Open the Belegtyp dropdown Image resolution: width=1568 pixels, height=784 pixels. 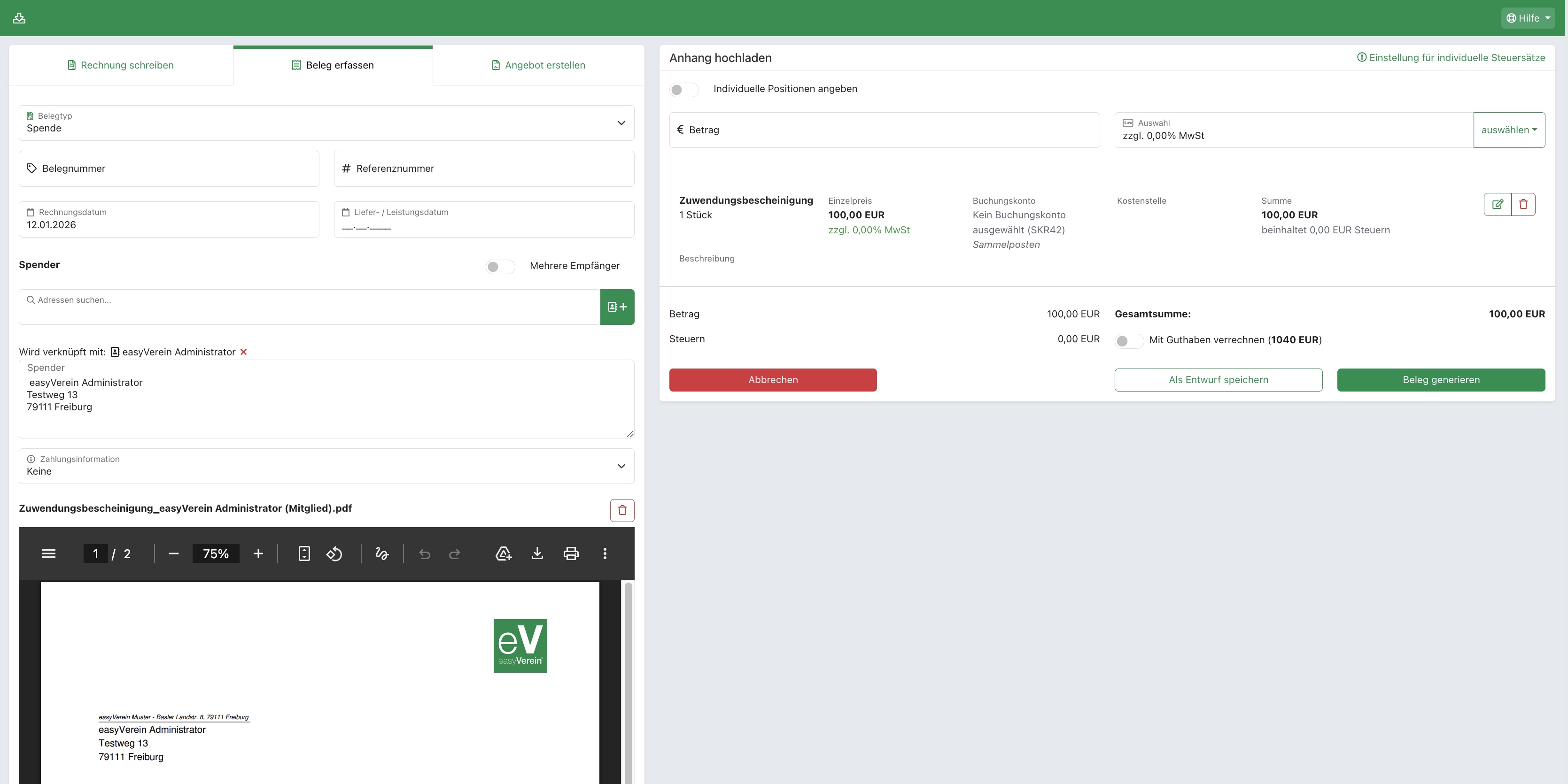[x=326, y=123]
